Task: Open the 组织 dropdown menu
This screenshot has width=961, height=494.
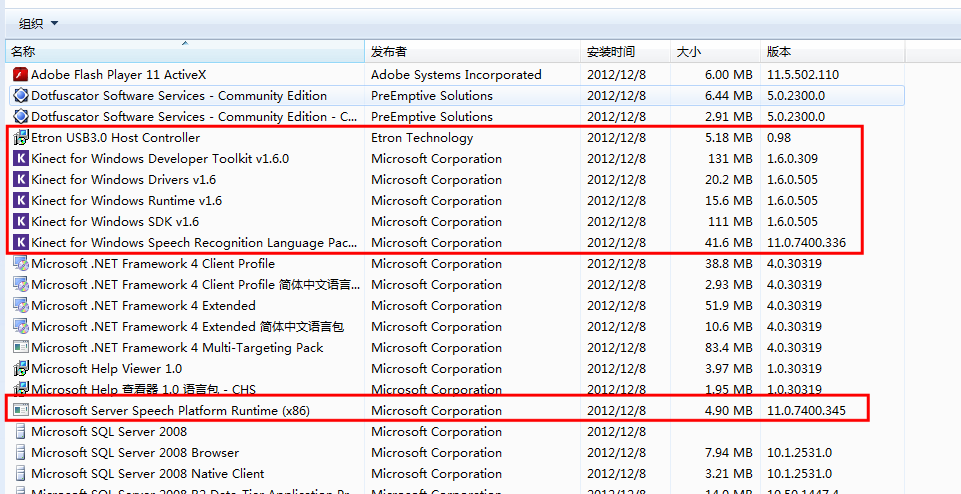Action: click(38, 23)
